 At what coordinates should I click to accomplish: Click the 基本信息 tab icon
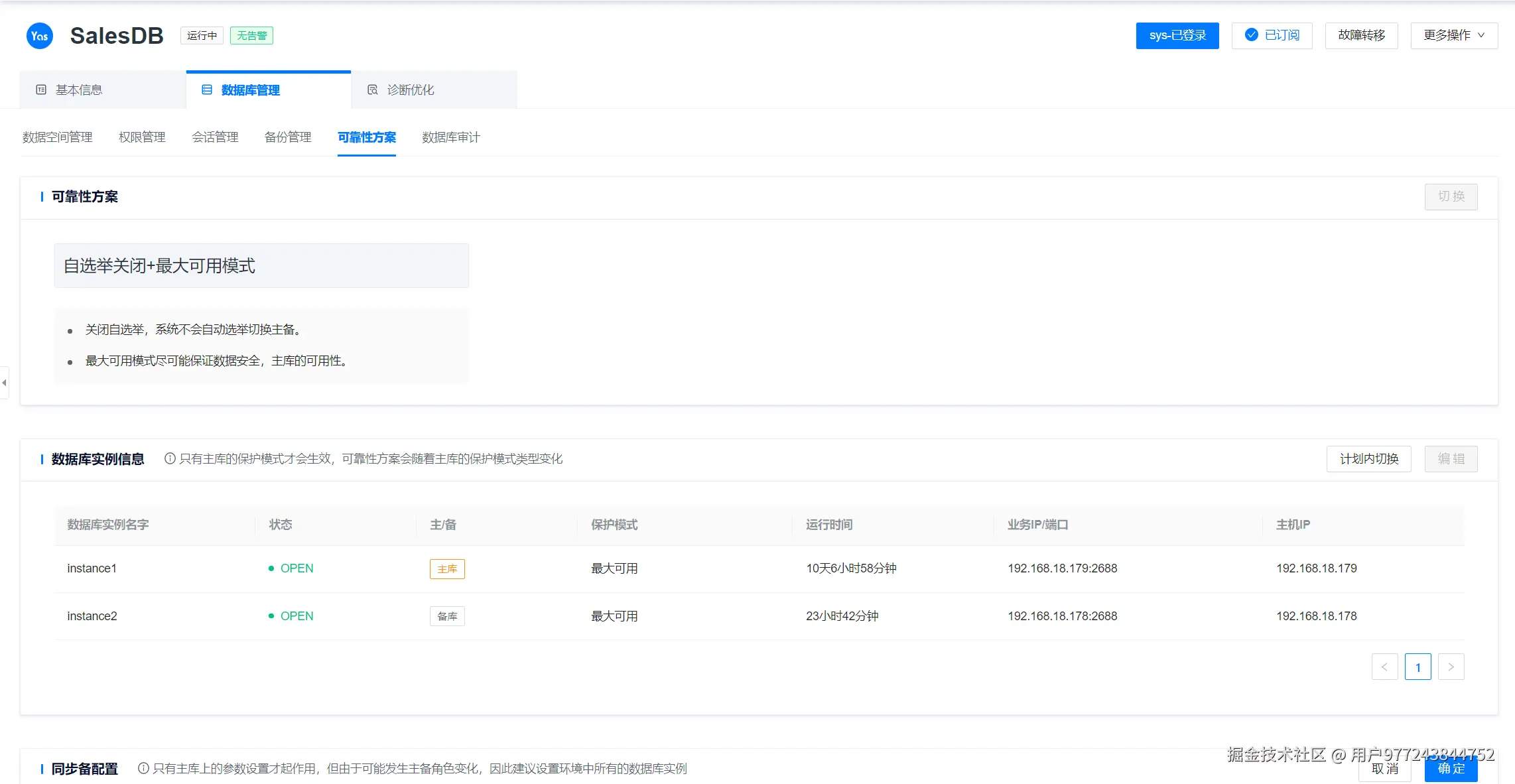41,90
